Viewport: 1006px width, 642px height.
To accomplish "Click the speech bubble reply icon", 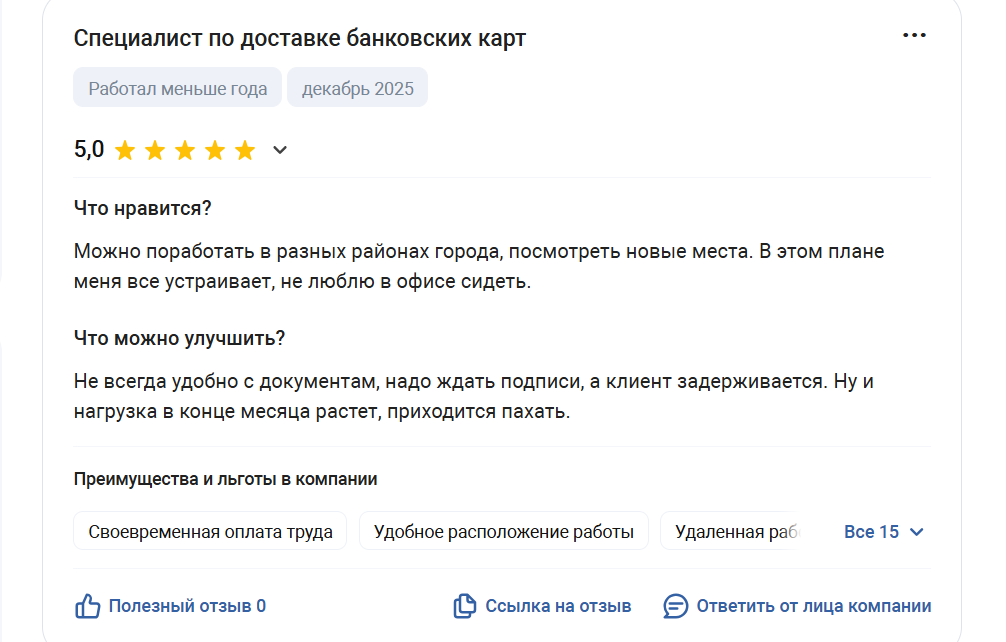I will pyautogui.click(x=676, y=606).
